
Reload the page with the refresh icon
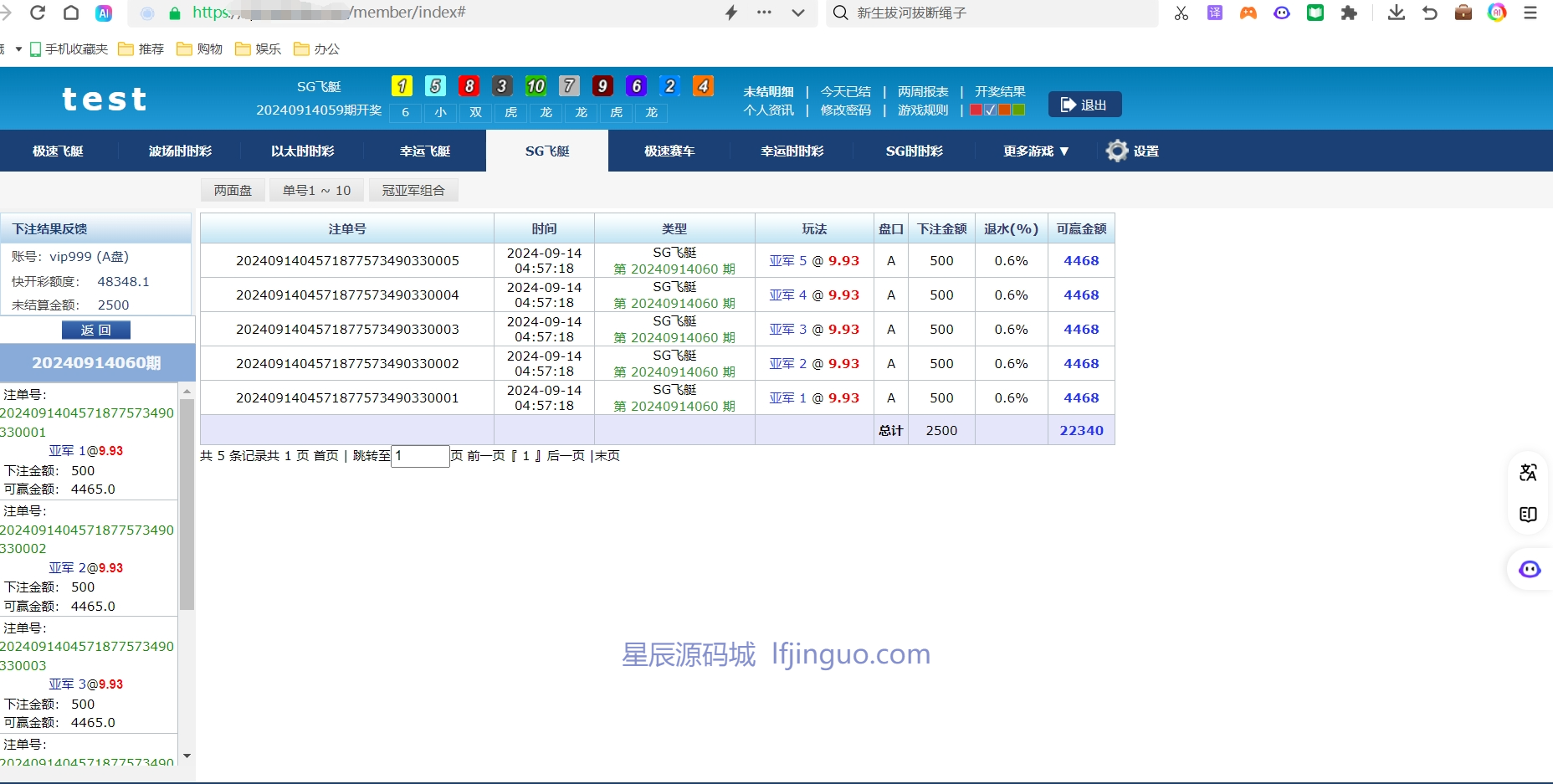coord(38,13)
